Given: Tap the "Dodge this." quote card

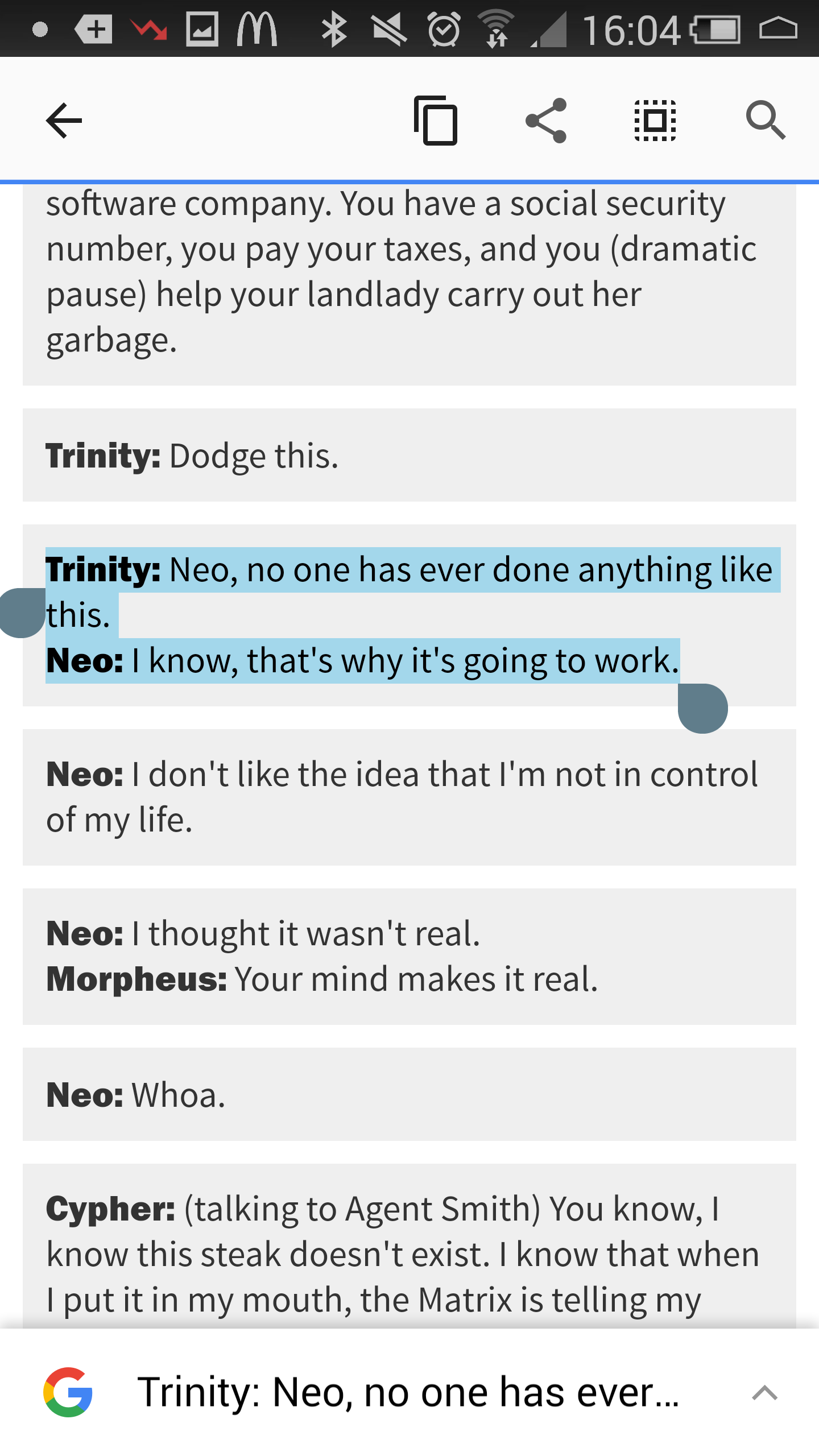Looking at the screenshot, I should tap(409, 455).
